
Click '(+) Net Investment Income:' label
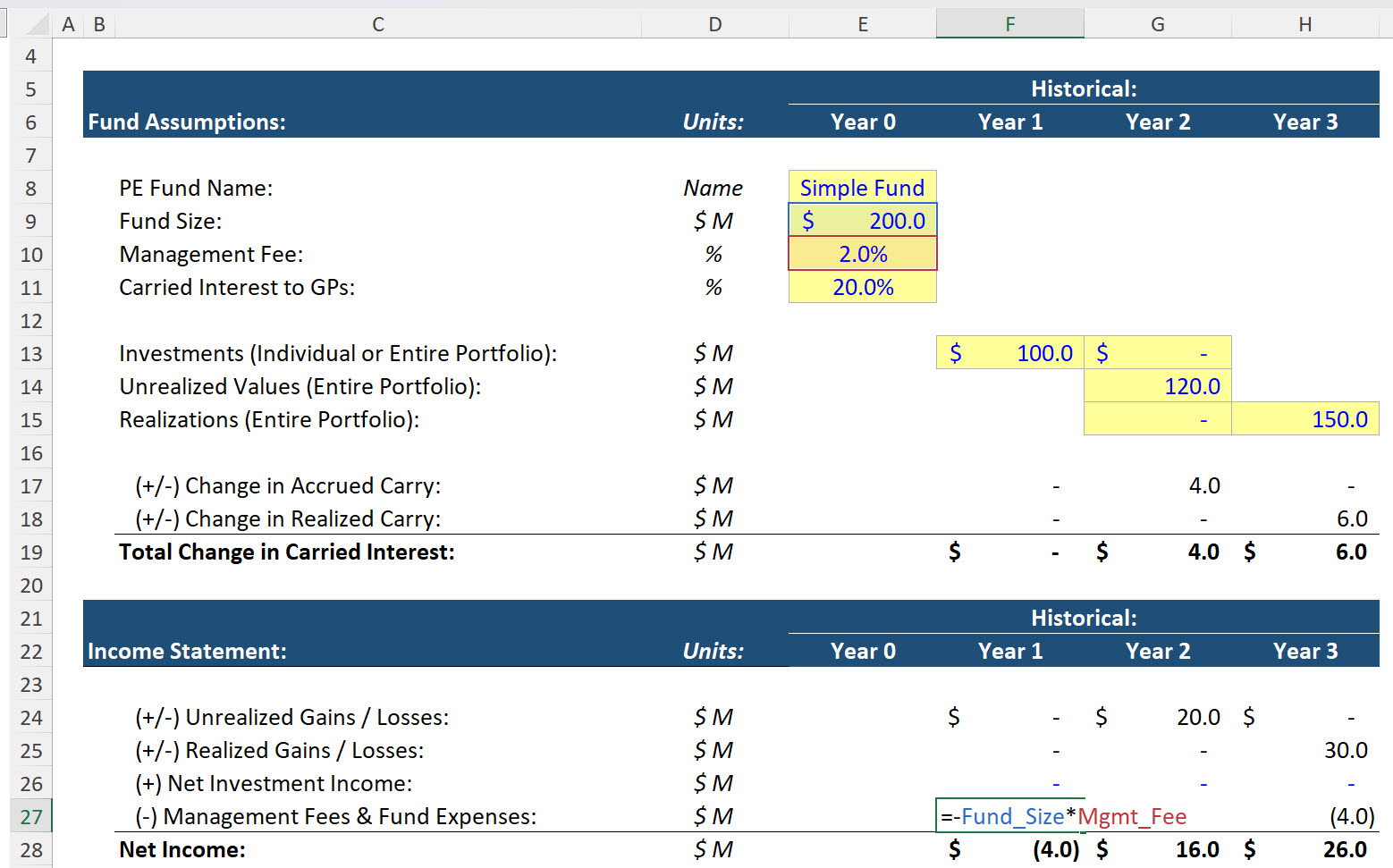tap(274, 783)
